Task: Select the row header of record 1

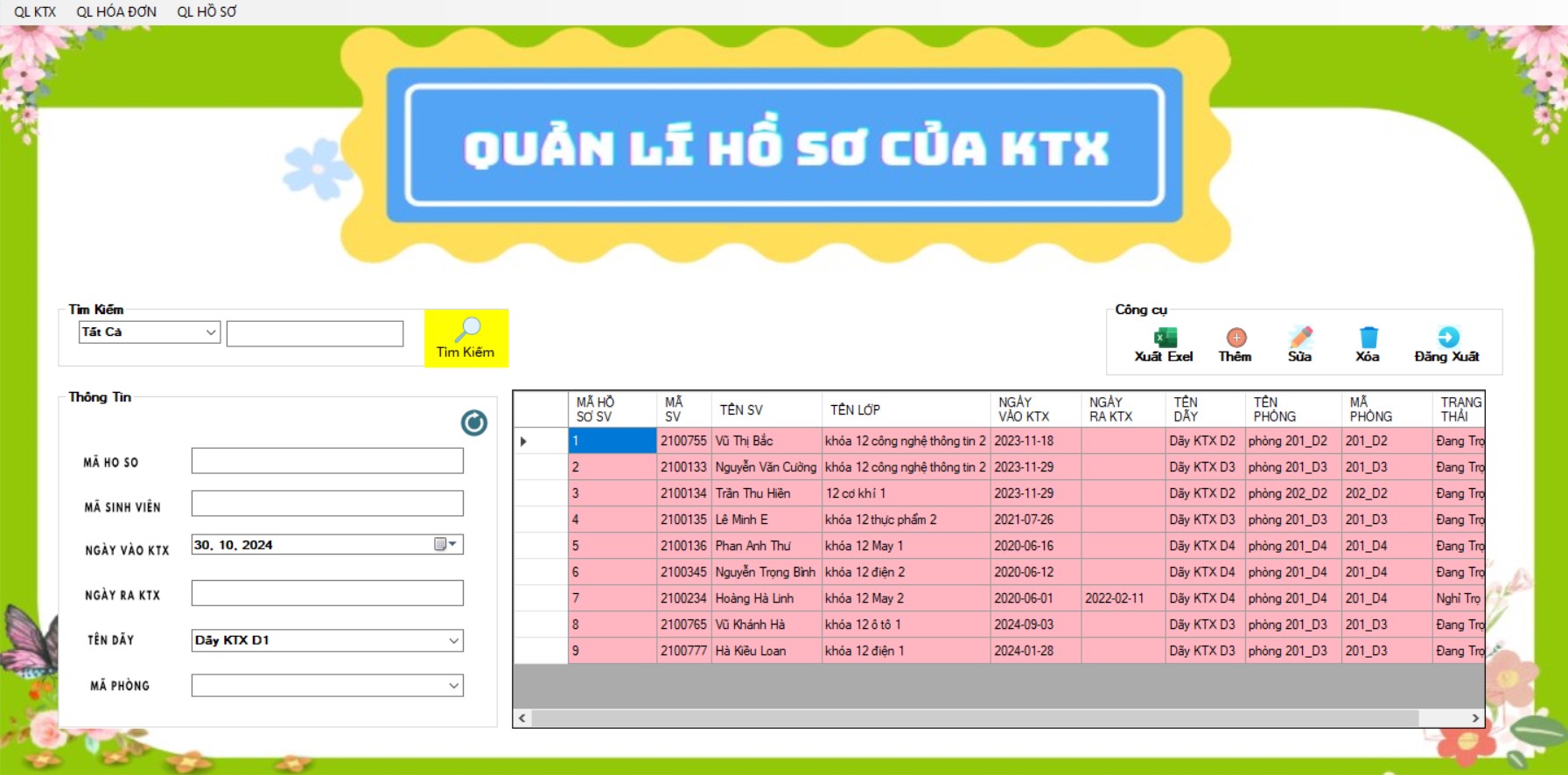Action: click(x=541, y=441)
